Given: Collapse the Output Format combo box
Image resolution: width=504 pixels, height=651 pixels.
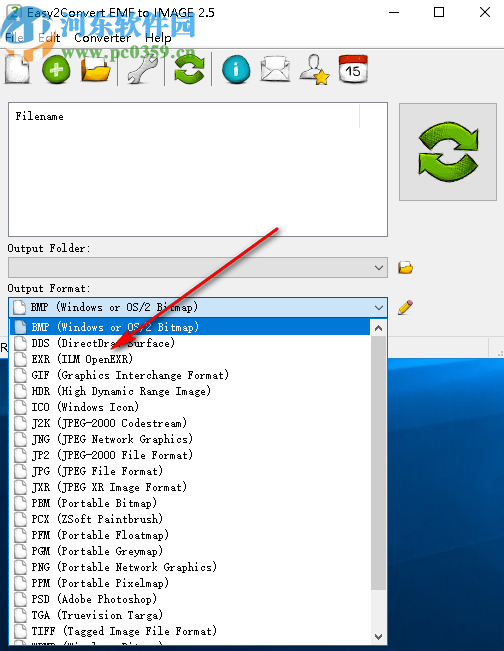Looking at the screenshot, I should point(379,308).
